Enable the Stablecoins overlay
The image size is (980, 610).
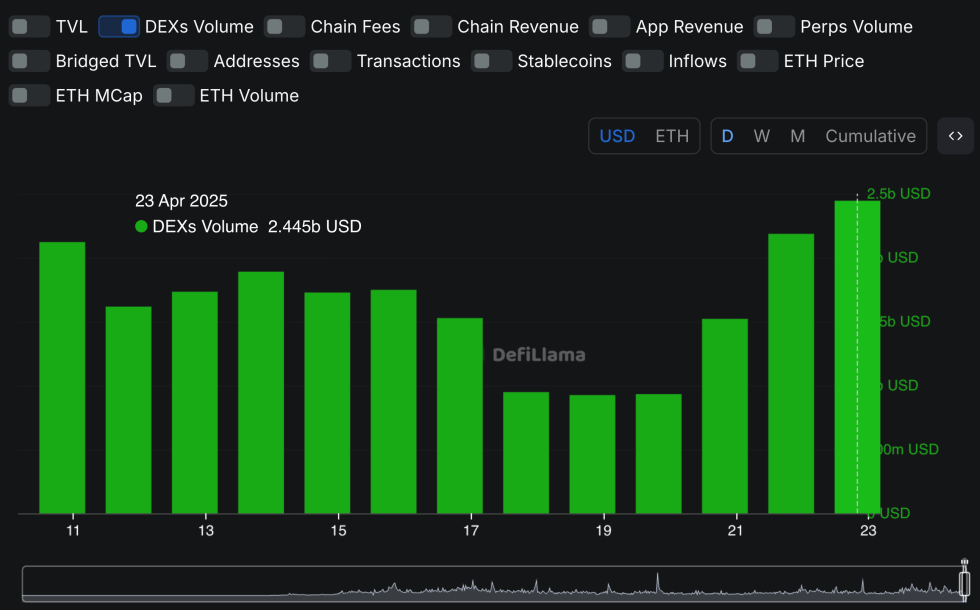[x=491, y=61]
